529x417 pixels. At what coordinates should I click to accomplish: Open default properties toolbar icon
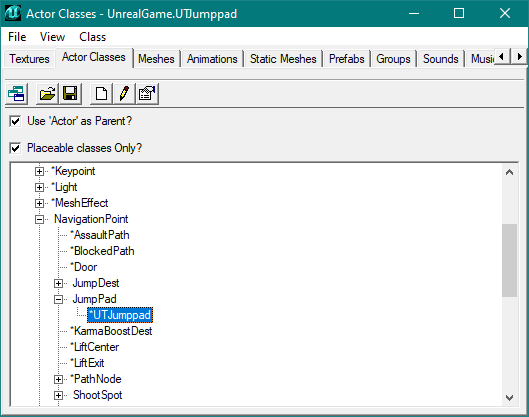[x=147, y=93]
